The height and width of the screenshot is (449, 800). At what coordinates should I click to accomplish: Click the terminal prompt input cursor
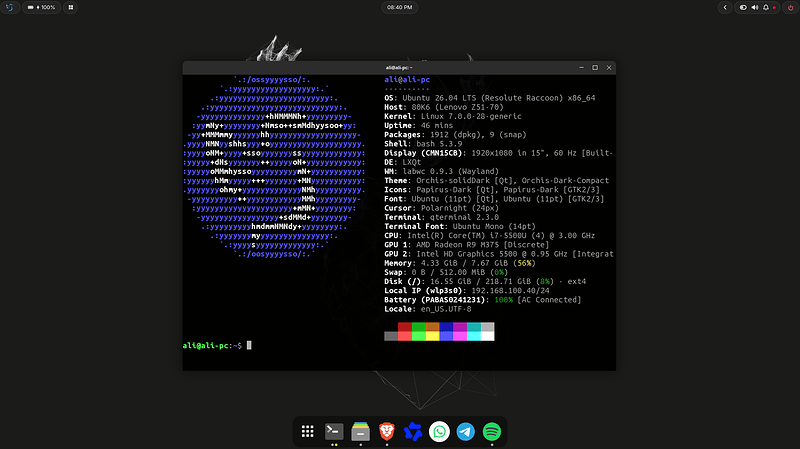click(x=249, y=345)
